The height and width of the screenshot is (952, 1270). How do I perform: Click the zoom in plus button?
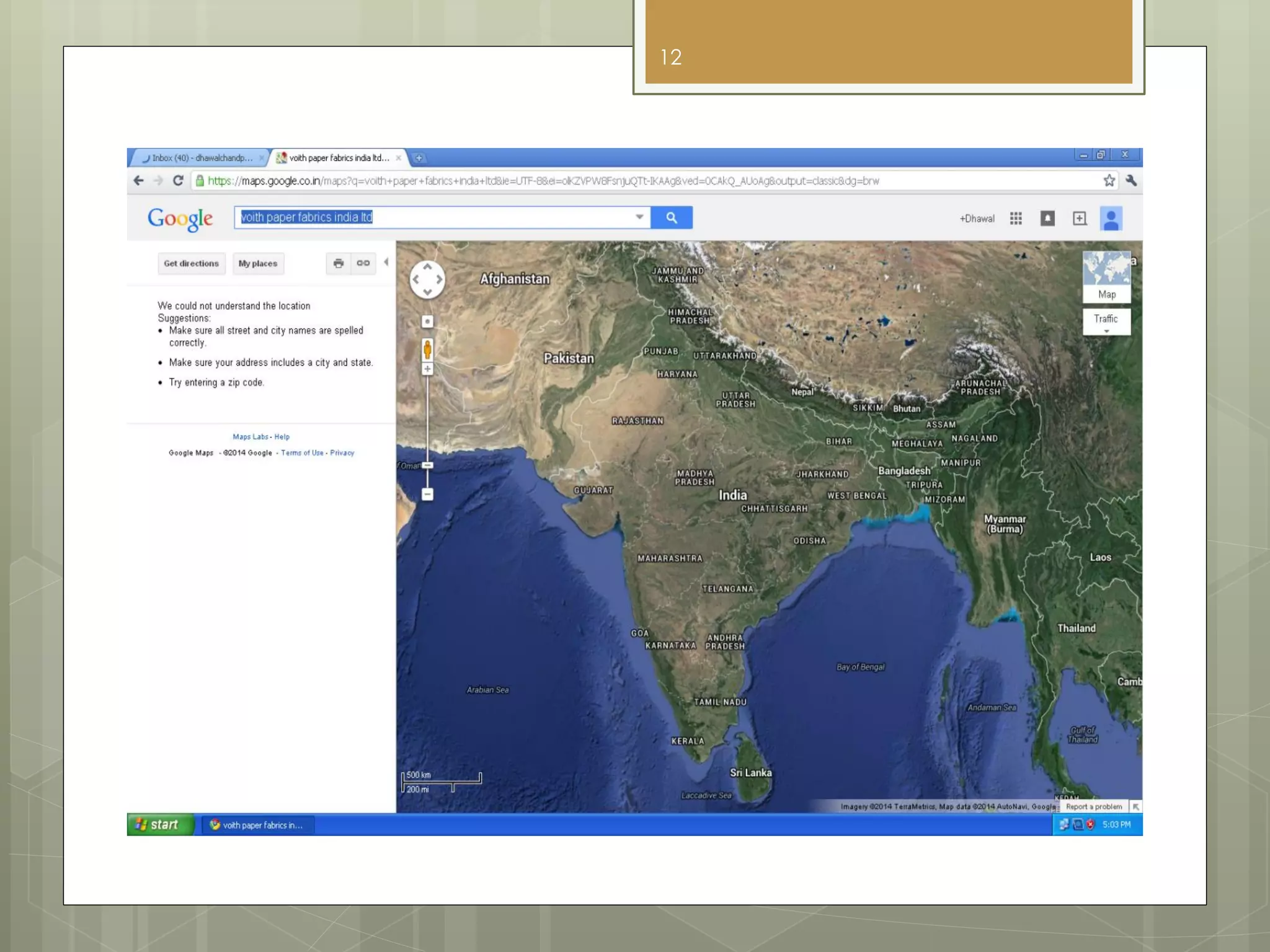[x=427, y=369]
